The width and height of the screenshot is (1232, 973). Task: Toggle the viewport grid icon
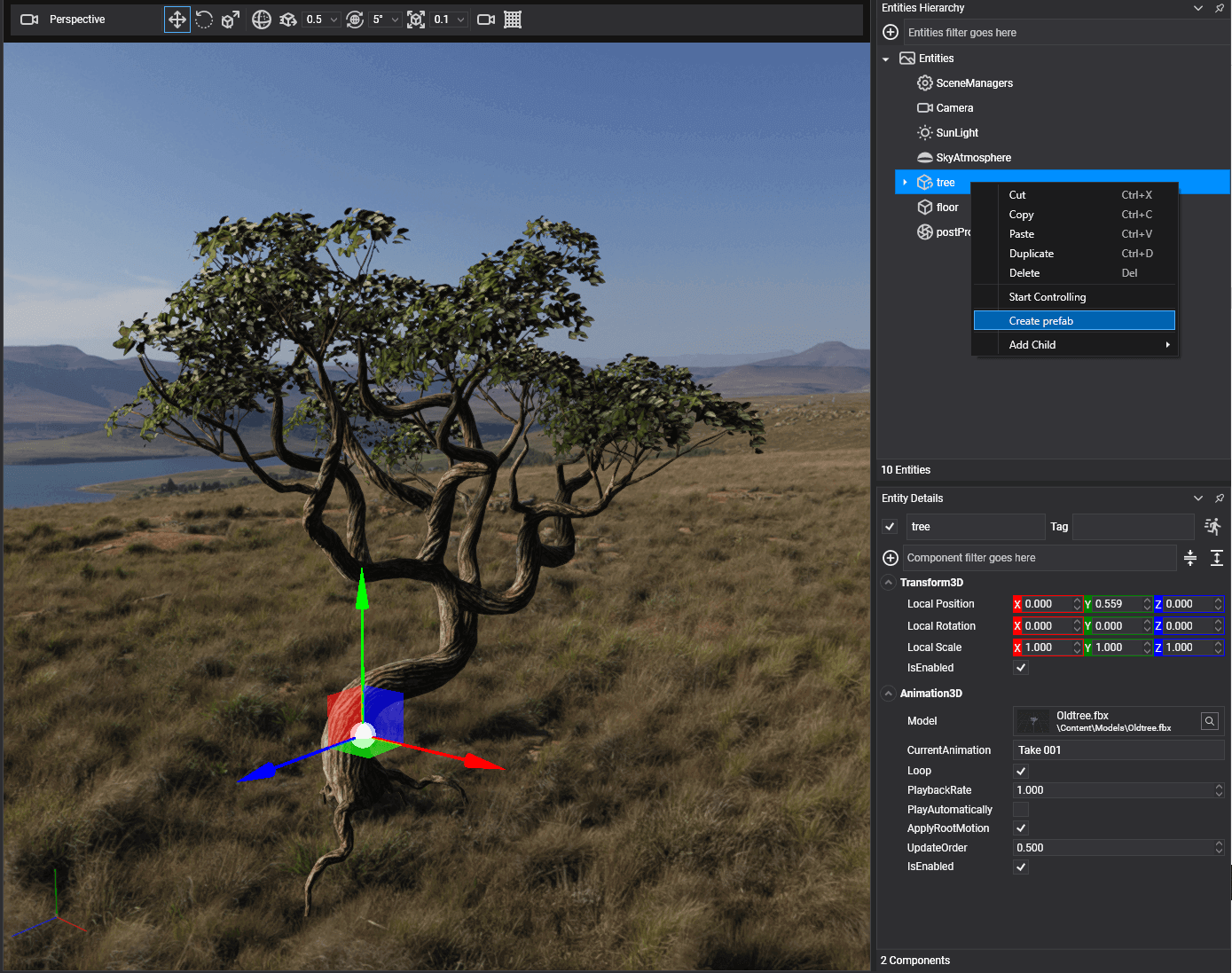tap(513, 20)
